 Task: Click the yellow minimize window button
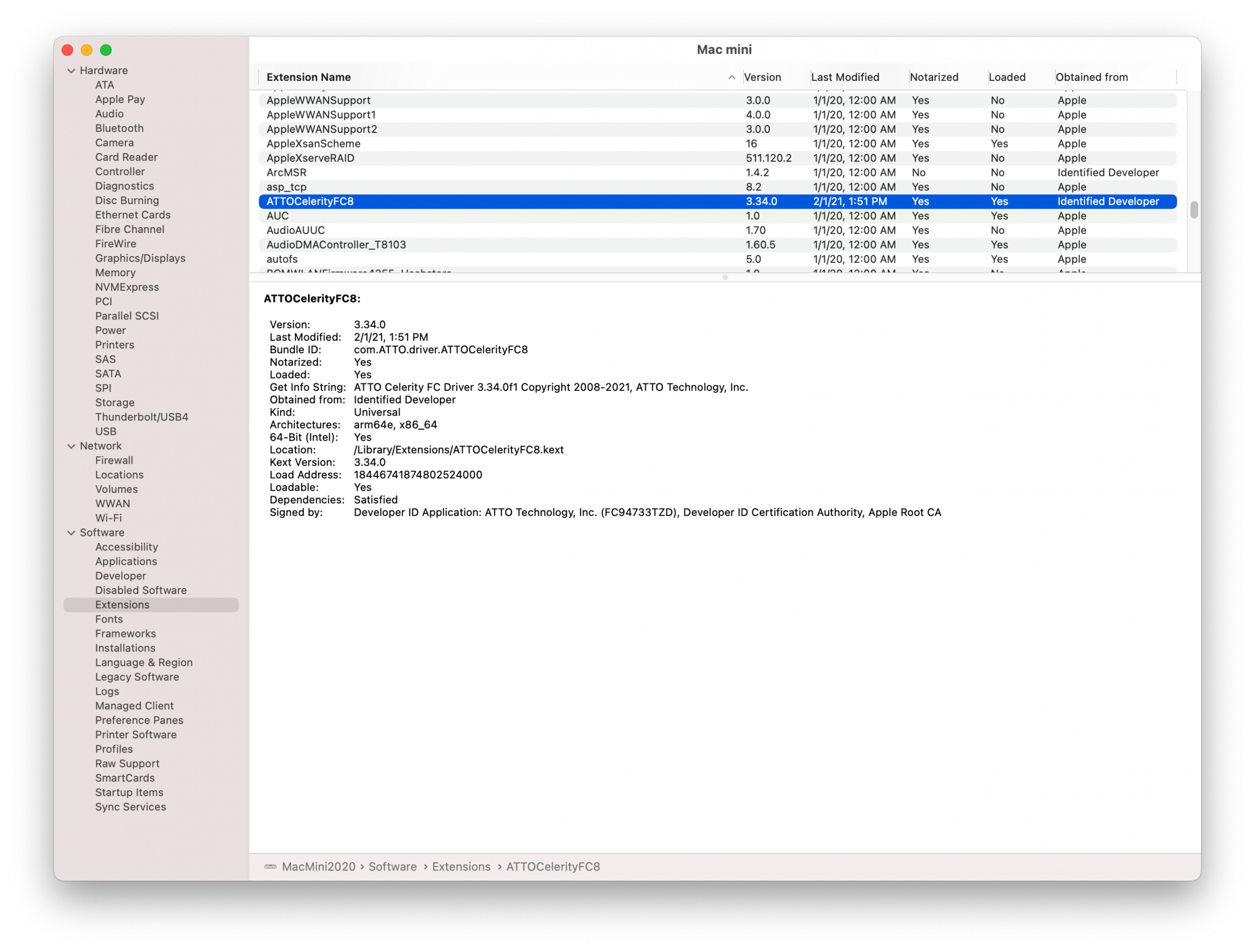pos(87,50)
